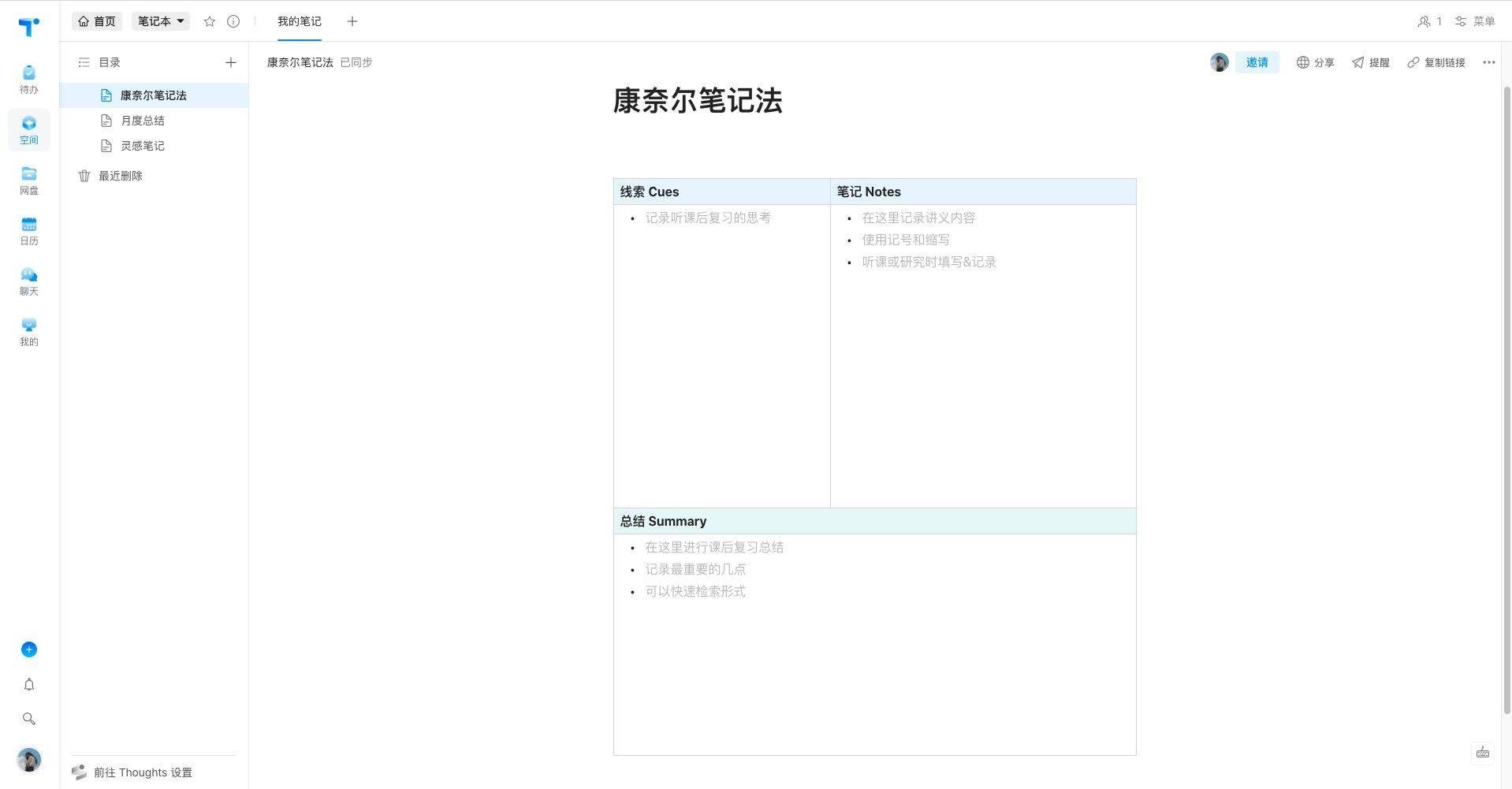Switch to the 我的笔记 tab
Screen dimensions: 1512x789
point(299,21)
